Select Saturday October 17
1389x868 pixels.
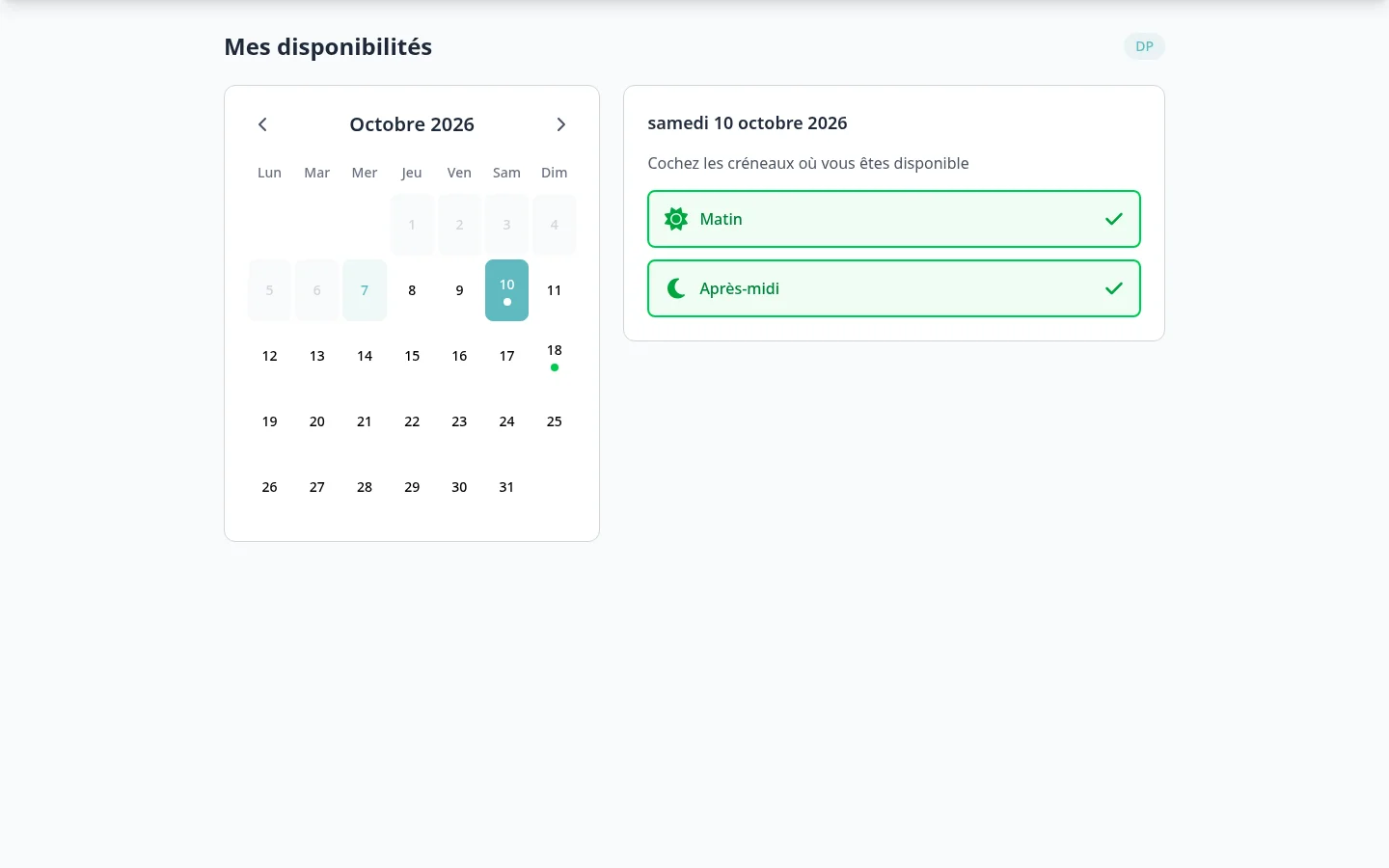[x=506, y=356]
